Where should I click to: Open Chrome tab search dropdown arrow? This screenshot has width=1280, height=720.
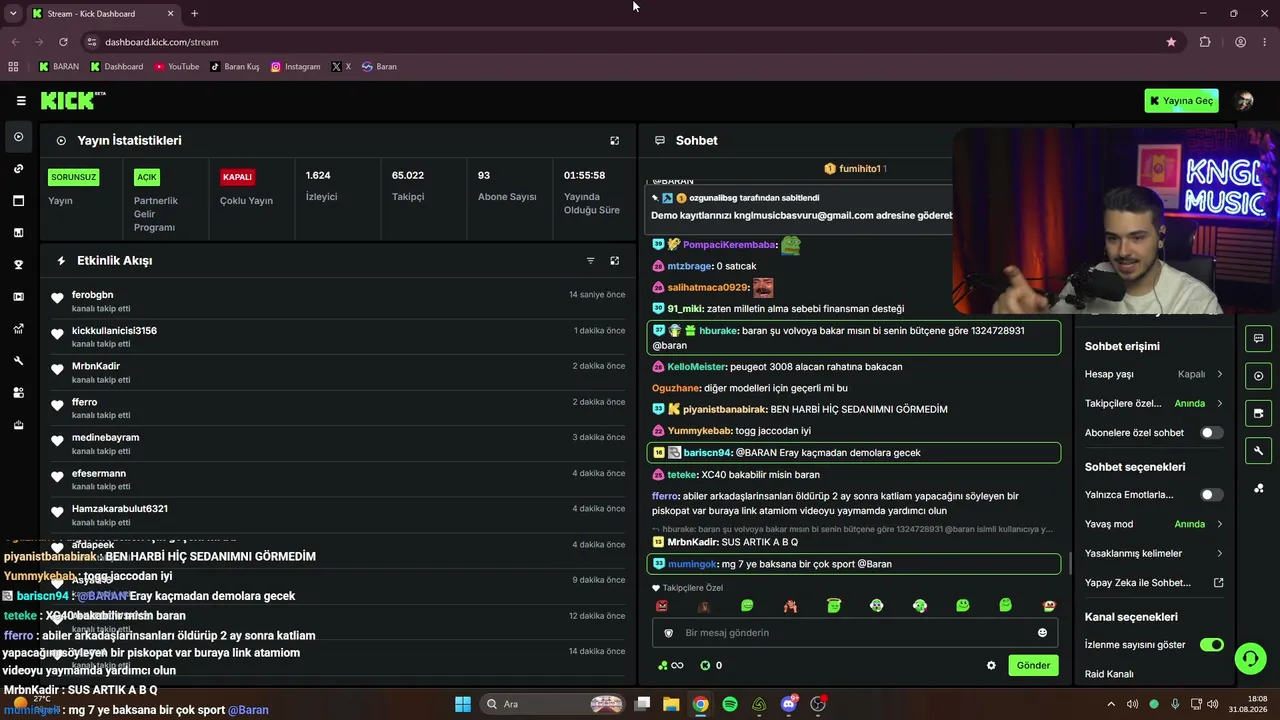pyautogui.click(x=13, y=14)
